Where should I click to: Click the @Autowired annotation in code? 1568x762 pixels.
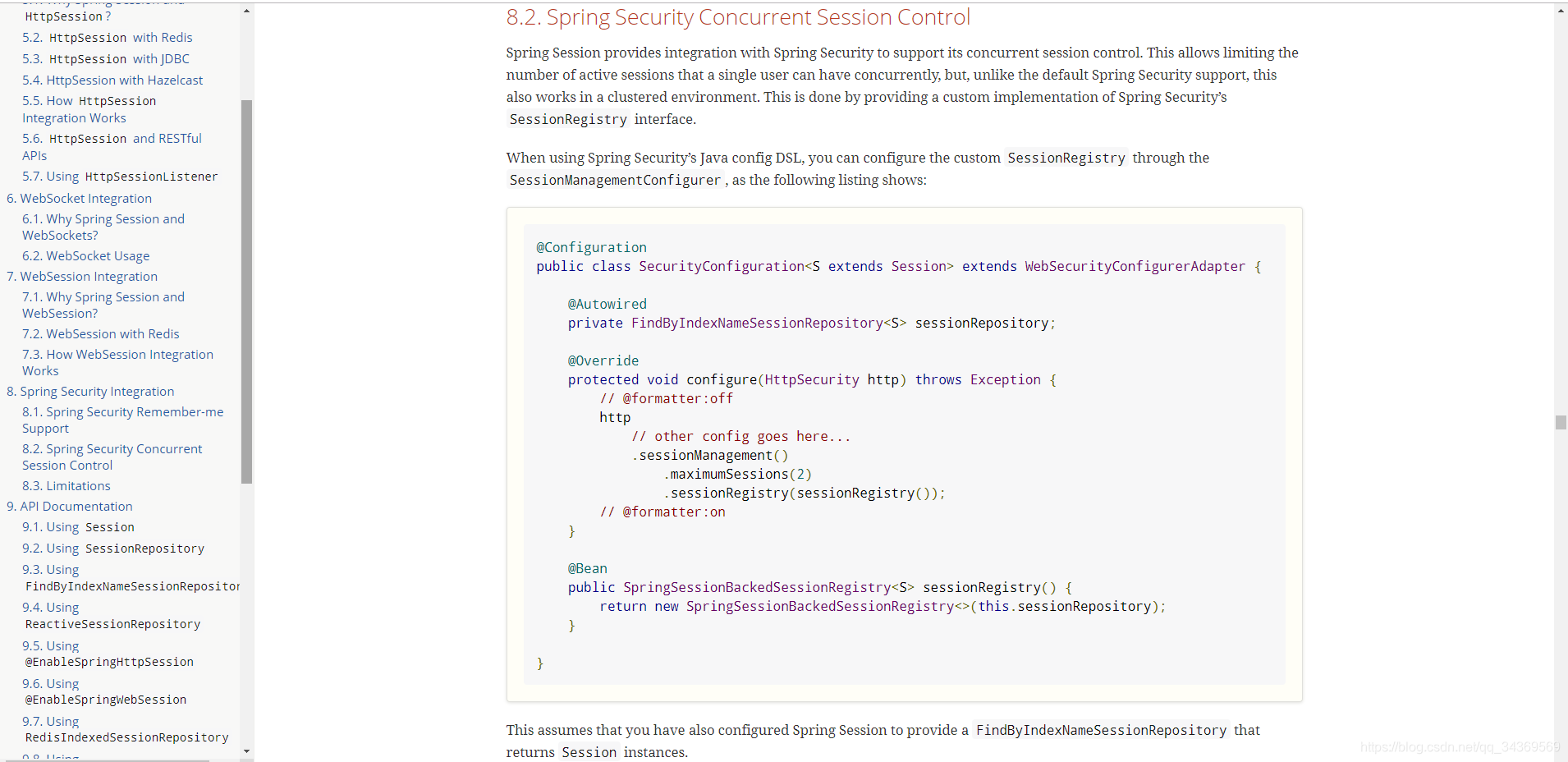point(607,304)
